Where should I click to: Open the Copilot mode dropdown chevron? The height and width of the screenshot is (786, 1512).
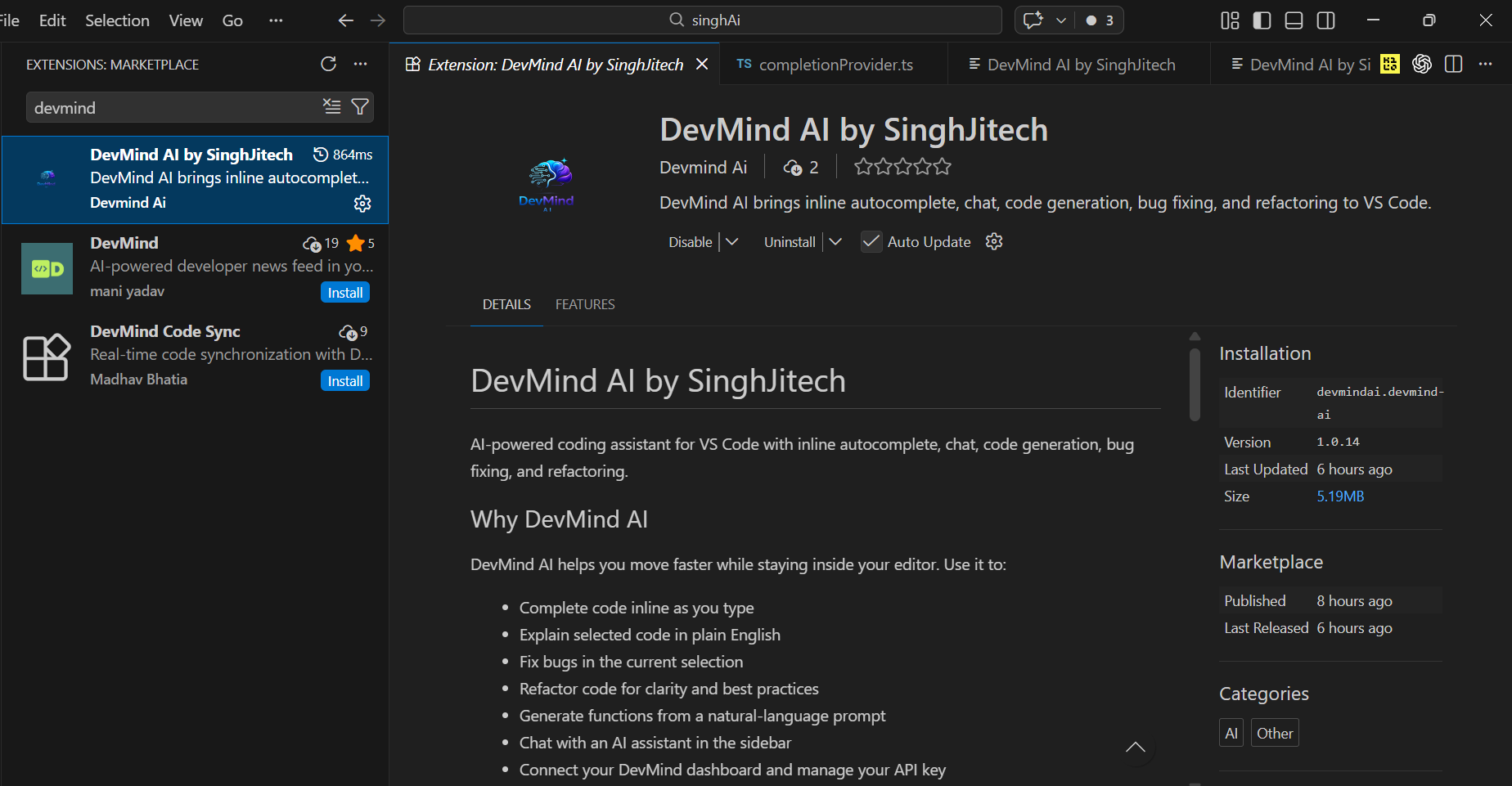tap(1060, 20)
